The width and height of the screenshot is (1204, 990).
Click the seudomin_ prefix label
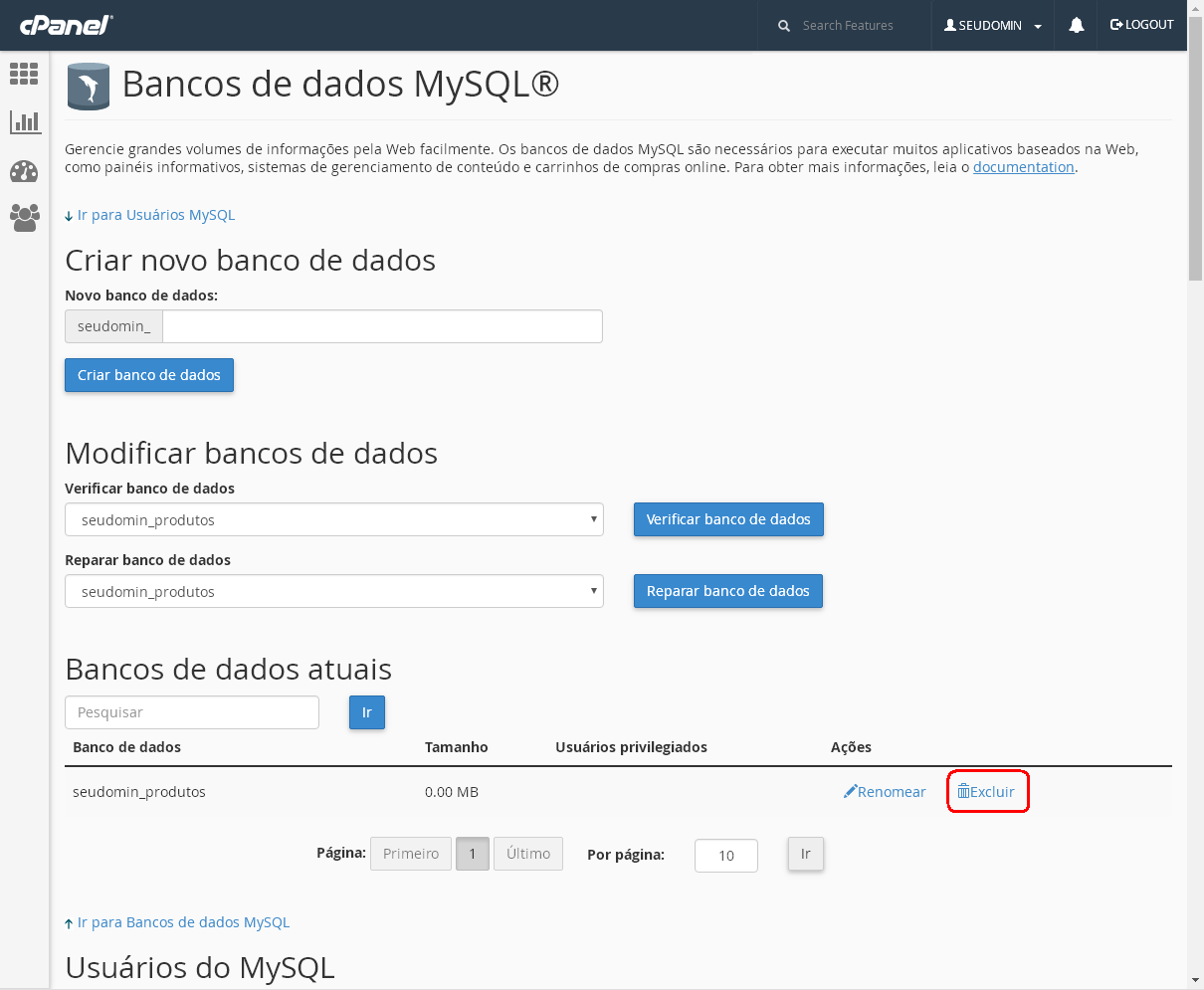113,326
